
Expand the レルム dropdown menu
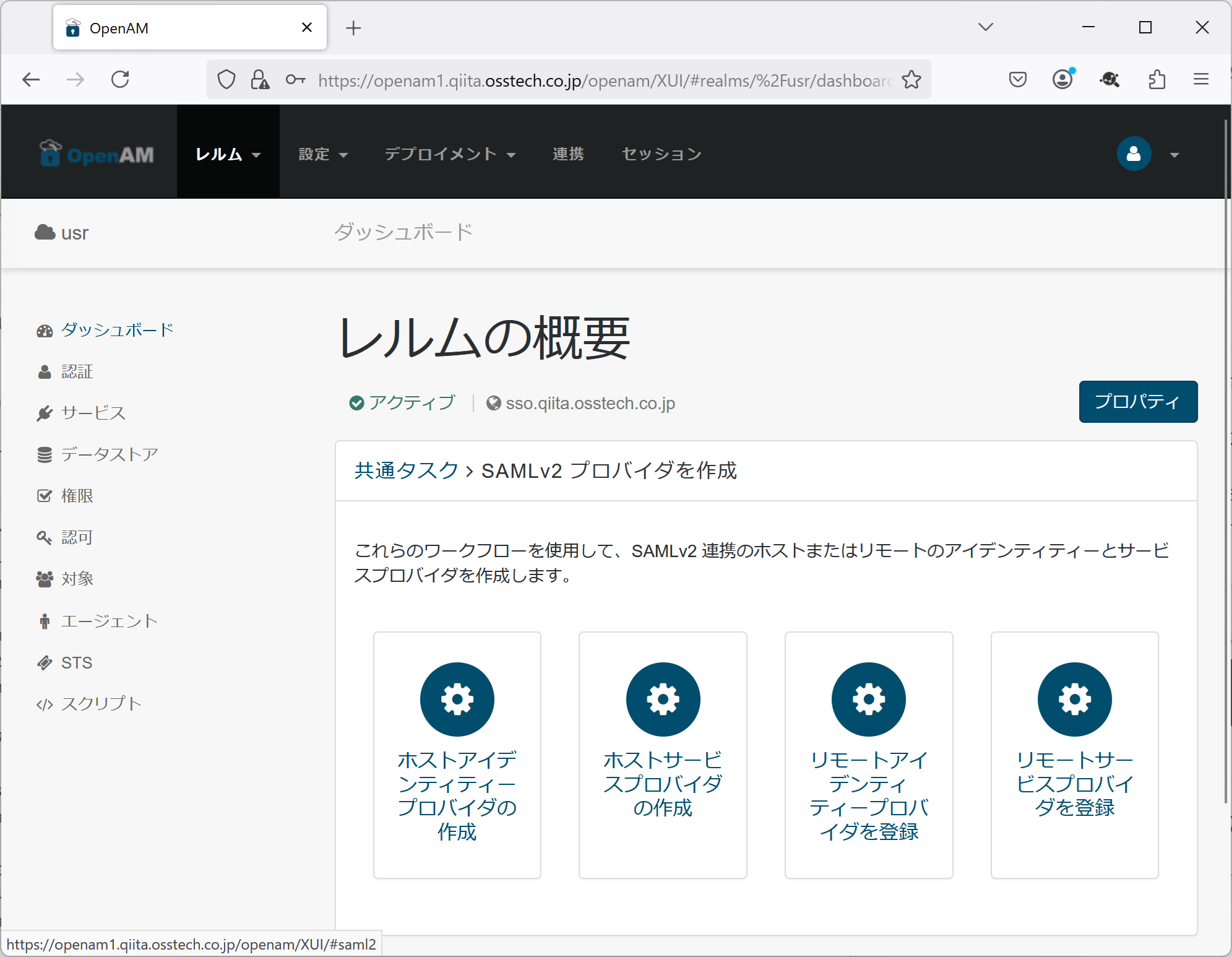pos(228,154)
